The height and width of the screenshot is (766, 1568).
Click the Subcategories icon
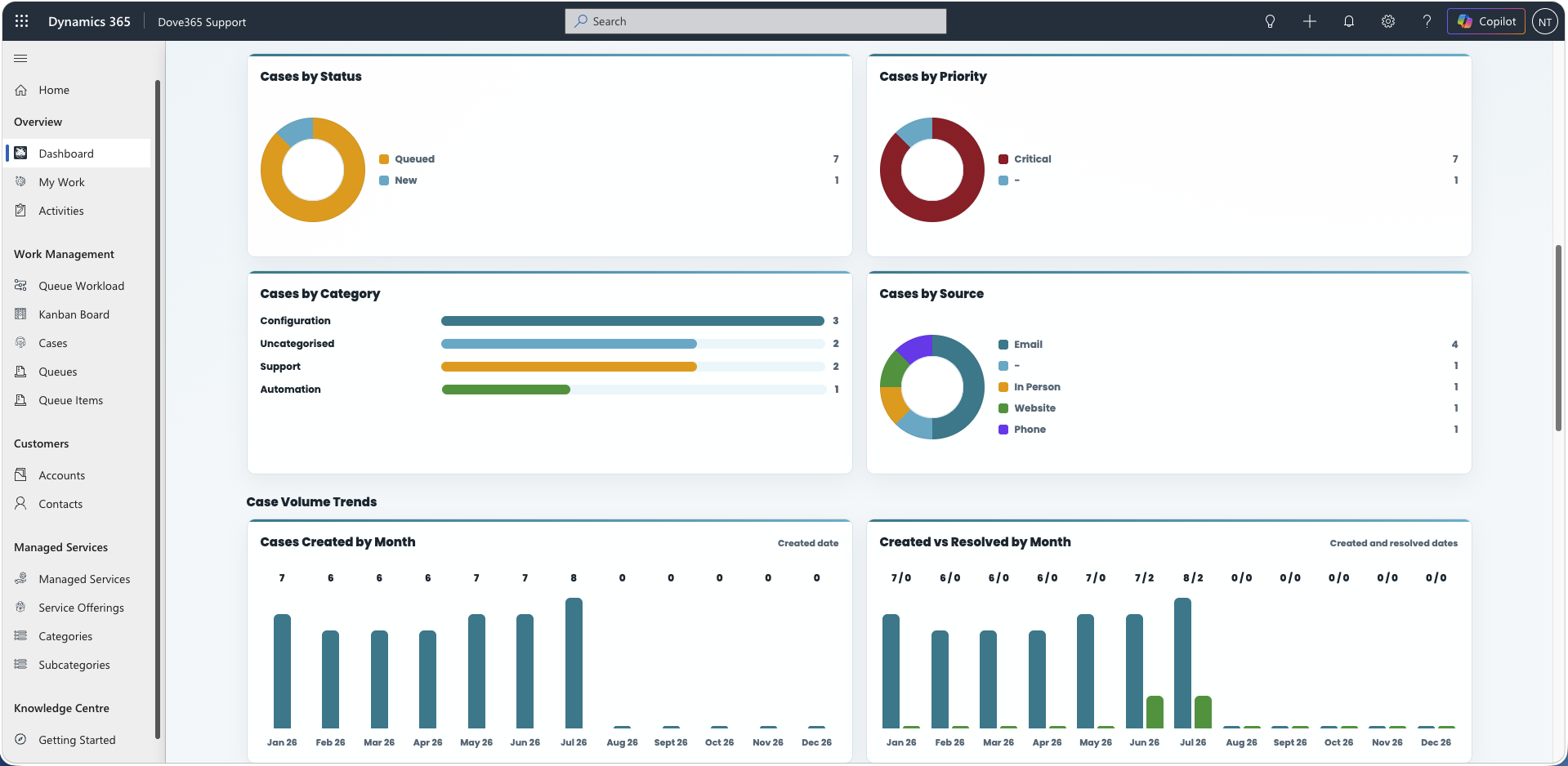coord(21,664)
